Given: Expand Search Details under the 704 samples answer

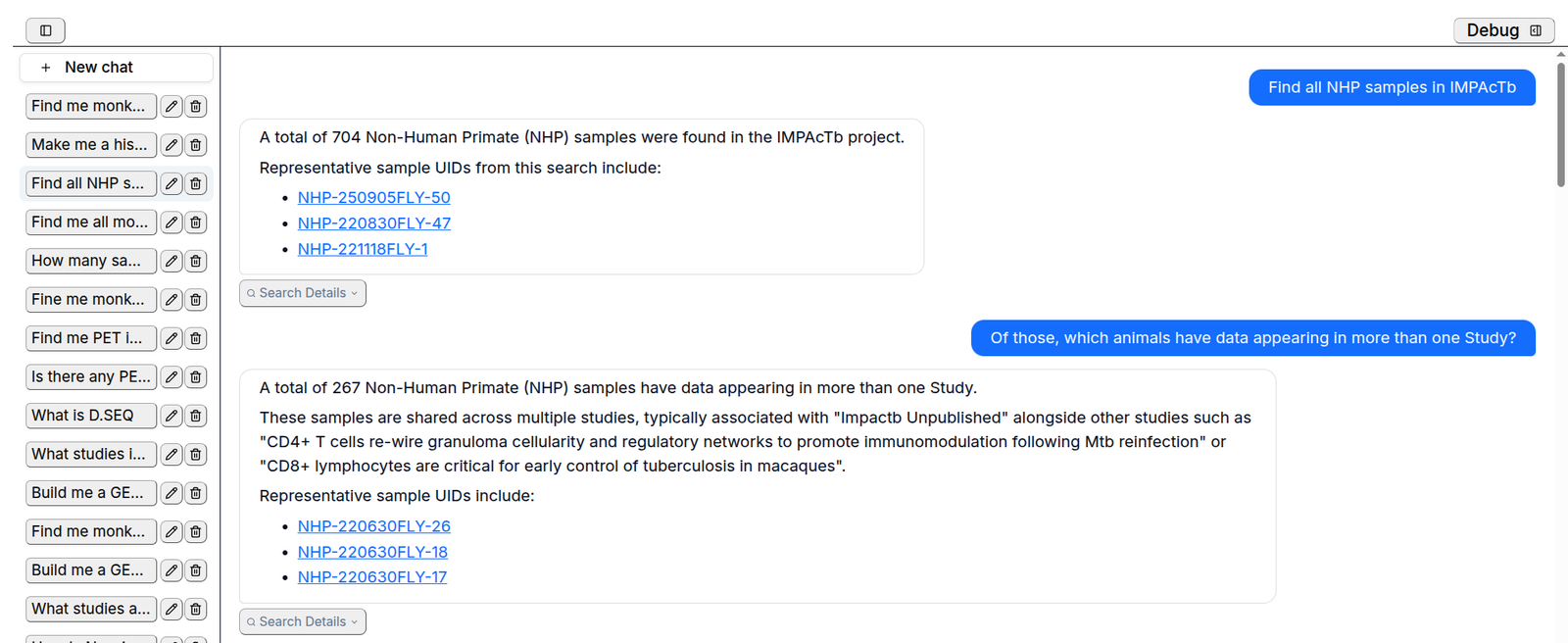Looking at the screenshot, I should (303, 293).
